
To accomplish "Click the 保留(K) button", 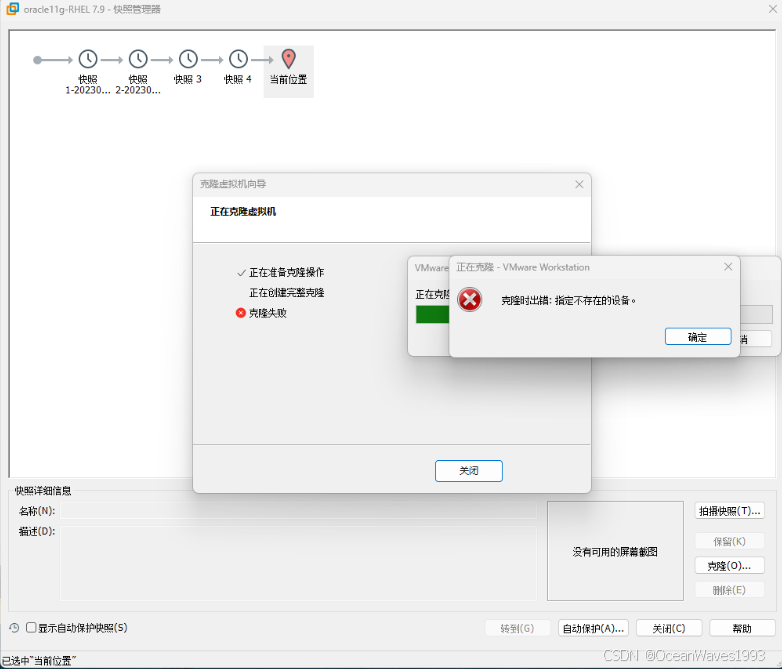I will [729, 541].
